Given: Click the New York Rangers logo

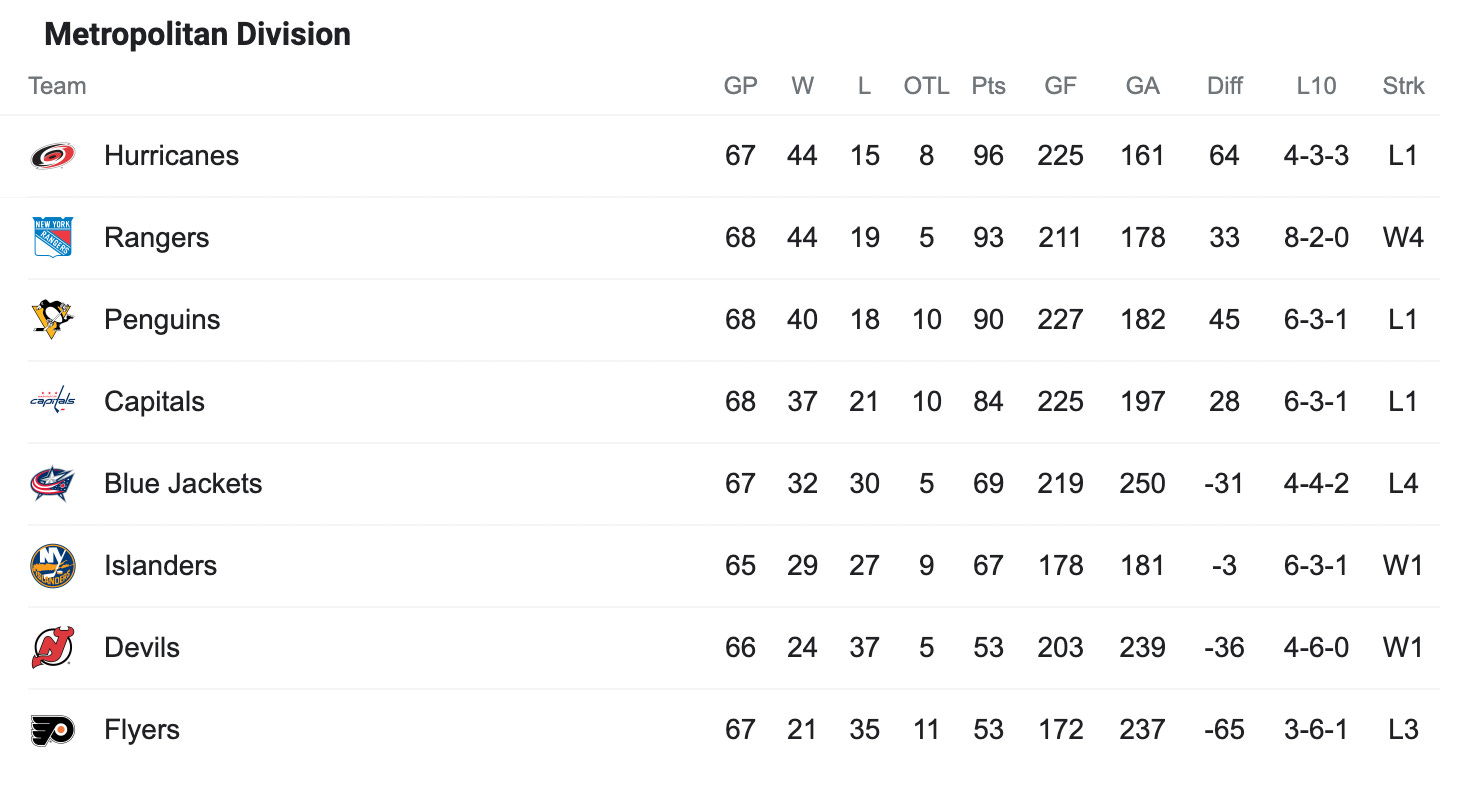Looking at the screenshot, I should pos(52,238).
